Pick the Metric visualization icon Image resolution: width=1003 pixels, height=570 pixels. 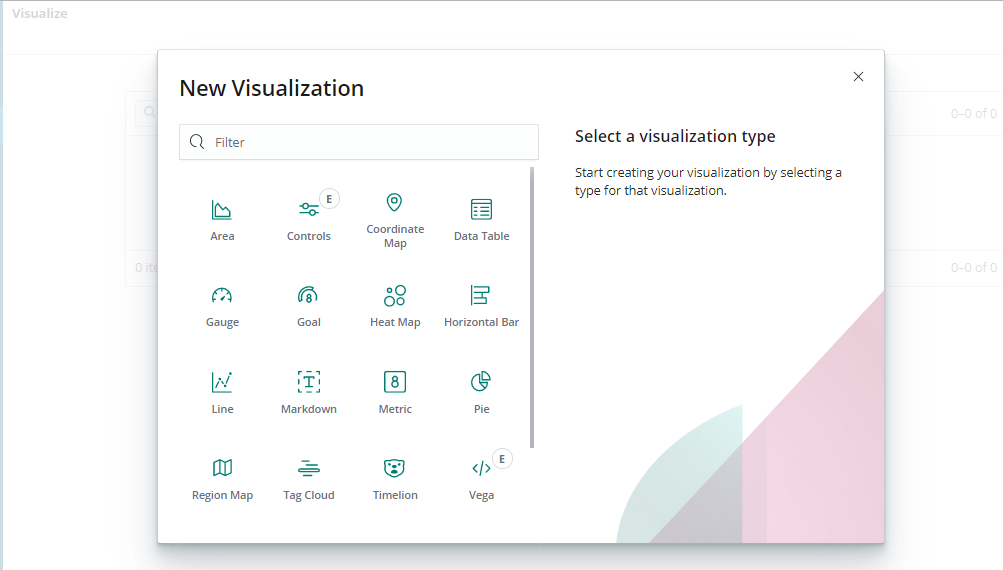395,381
